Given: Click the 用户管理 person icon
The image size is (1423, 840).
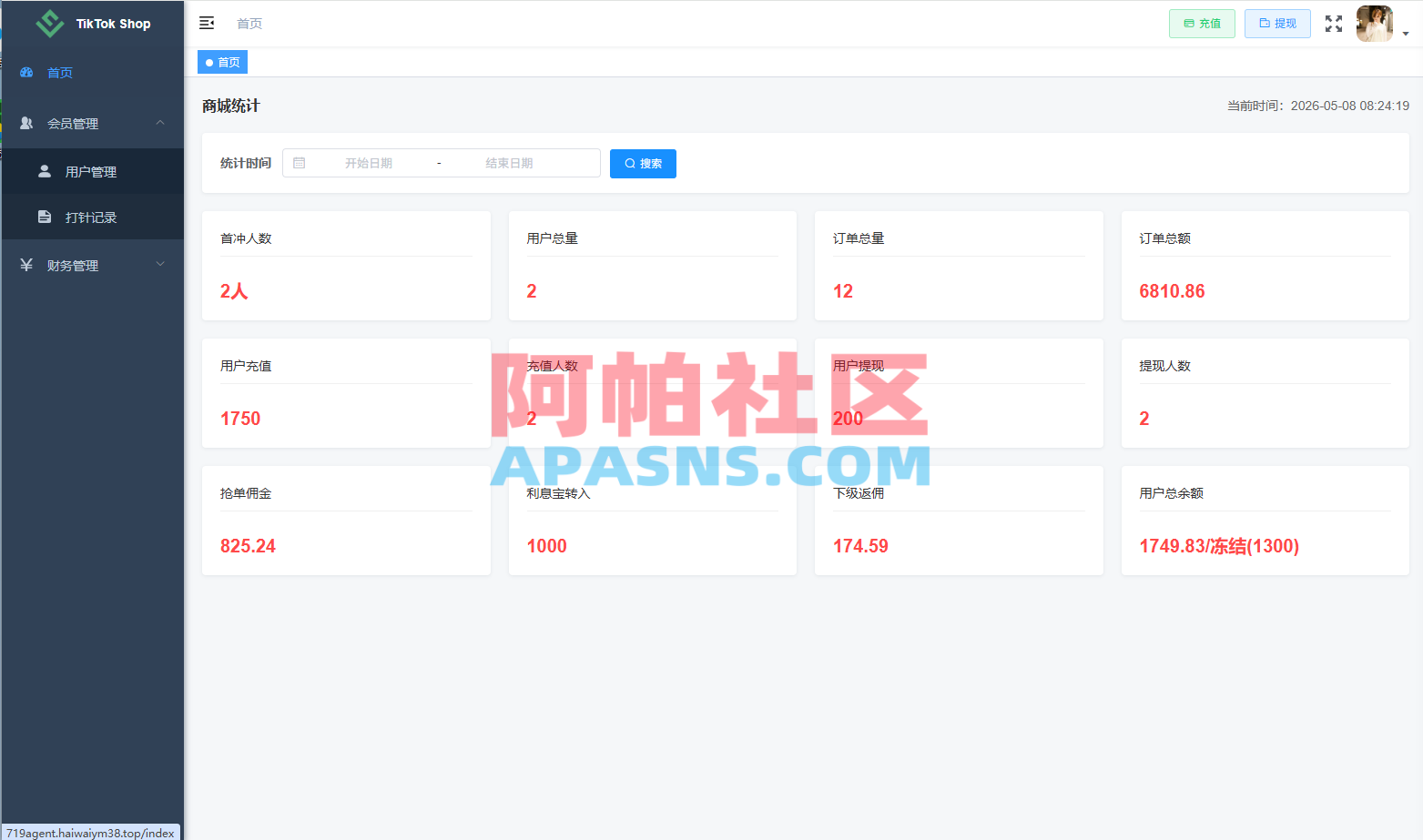Looking at the screenshot, I should [x=45, y=171].
